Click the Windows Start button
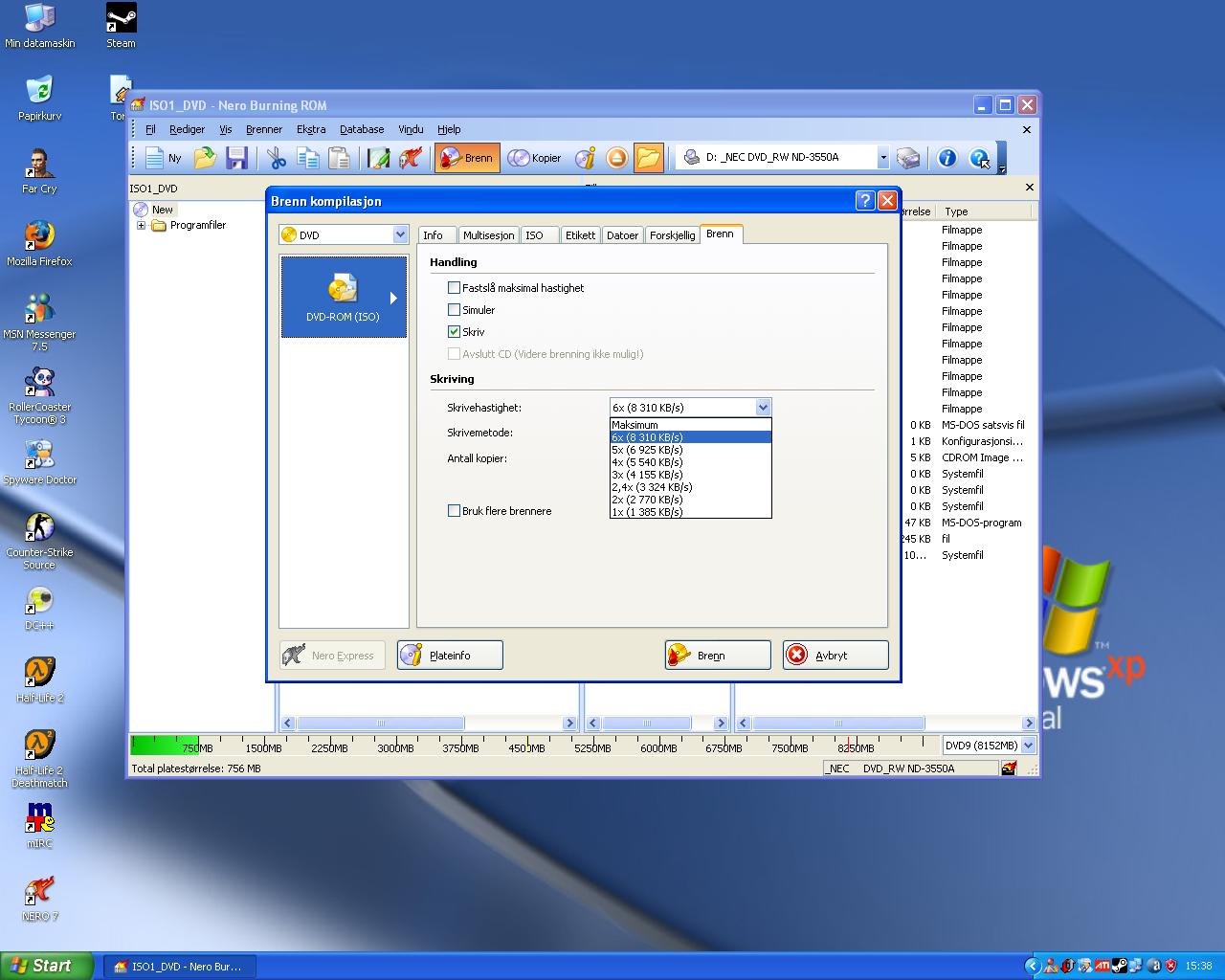This screenshot has width=1225, height=980. (x=47, y=966)
